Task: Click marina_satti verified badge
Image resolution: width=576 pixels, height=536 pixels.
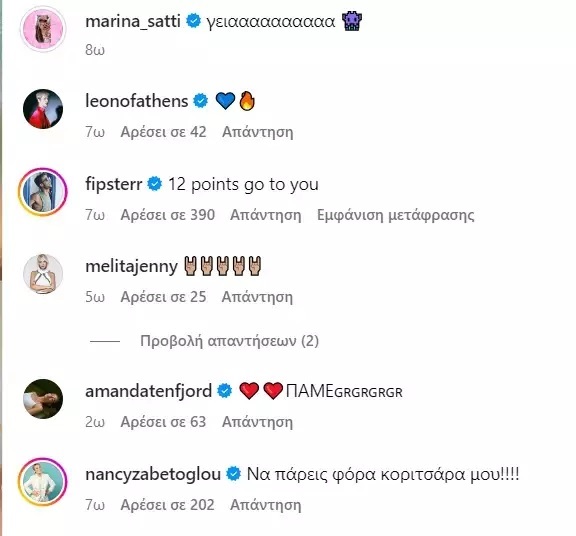Action: click(x=194, y=21)
